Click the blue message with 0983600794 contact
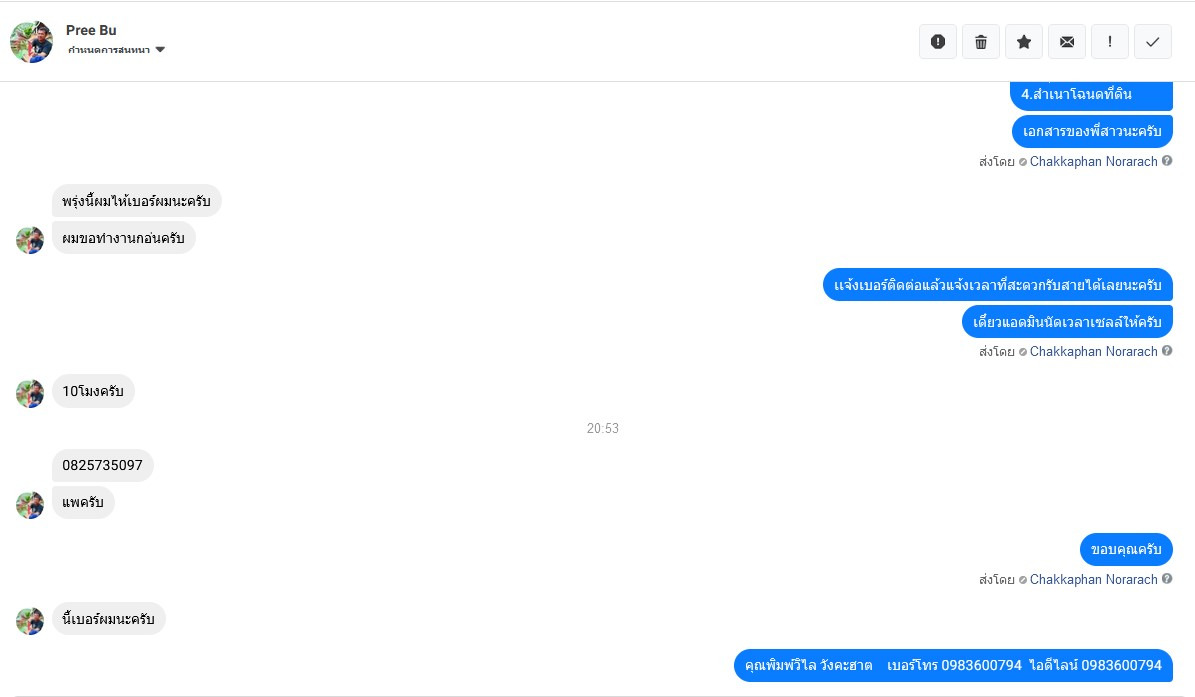Screen dimensions: 1195x697 [953, 665]
